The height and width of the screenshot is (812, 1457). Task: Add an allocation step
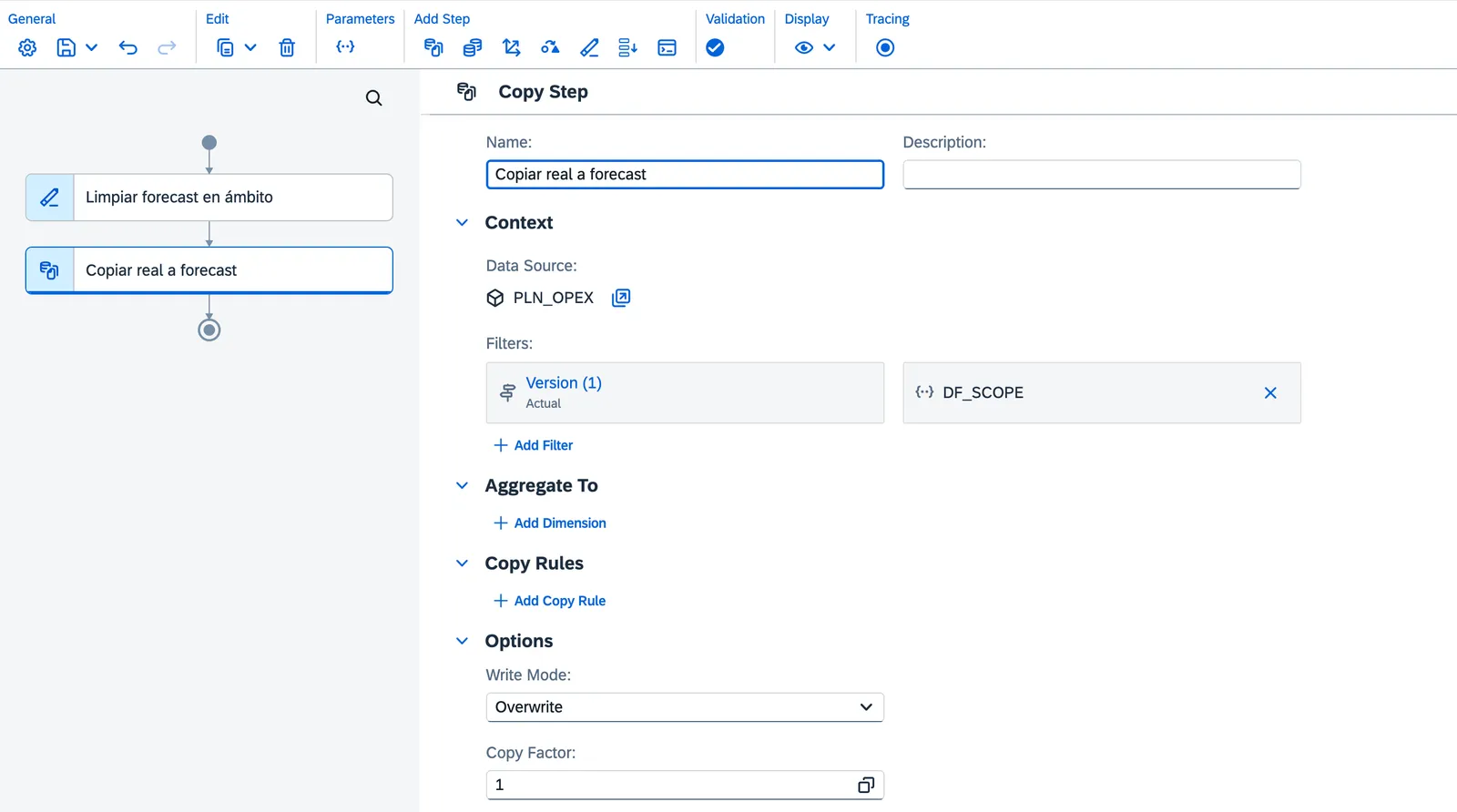(x=511, y=47)
